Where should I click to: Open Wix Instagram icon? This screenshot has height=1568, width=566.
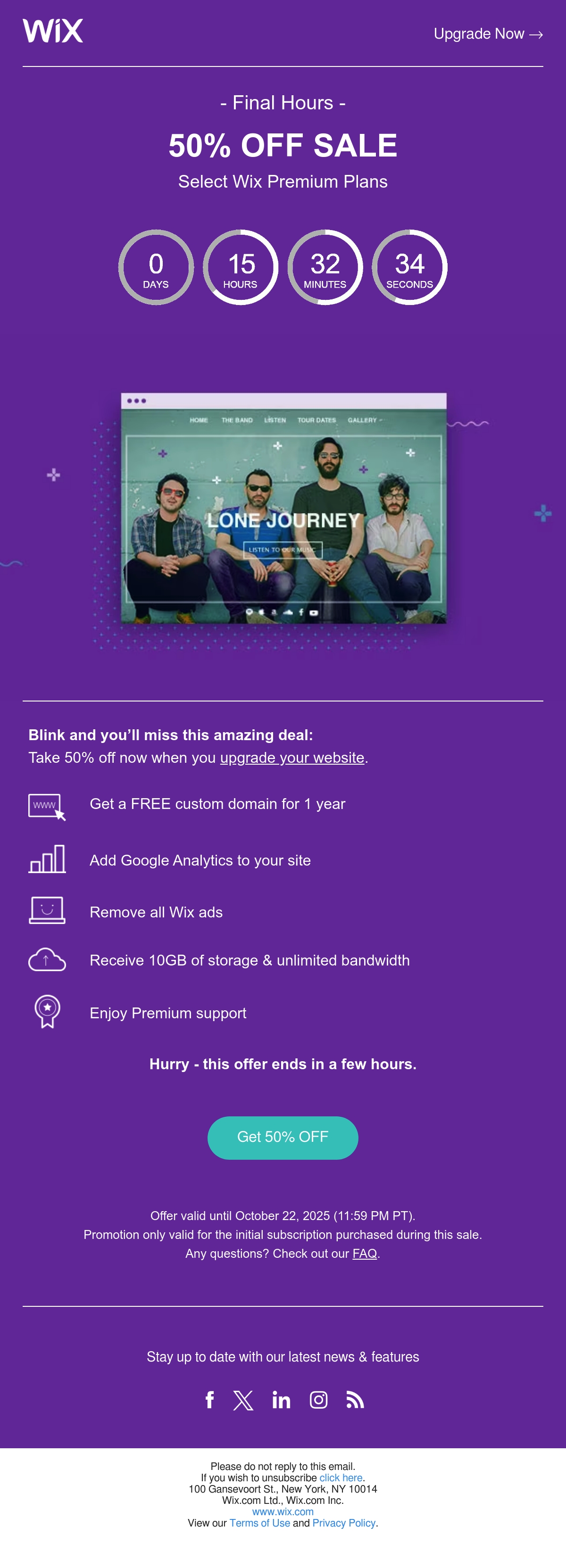319,1400
